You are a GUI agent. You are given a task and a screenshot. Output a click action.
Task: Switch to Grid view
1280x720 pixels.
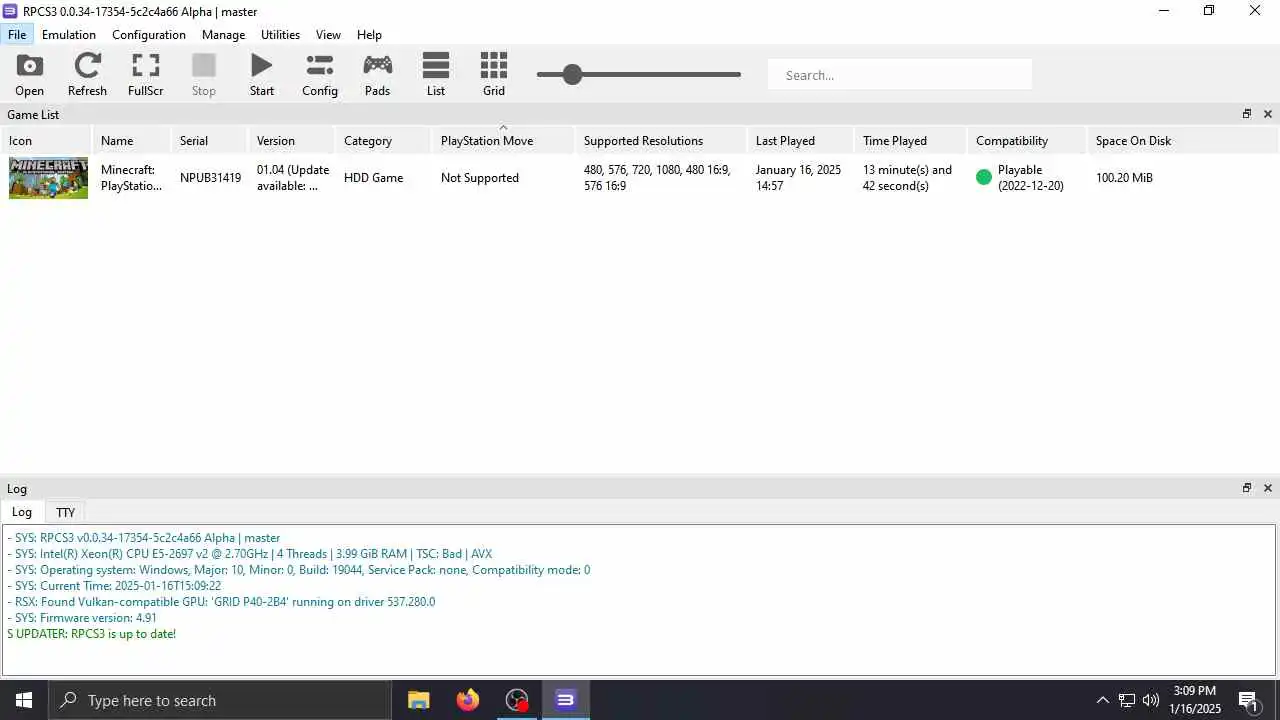(x=493, y=75)
